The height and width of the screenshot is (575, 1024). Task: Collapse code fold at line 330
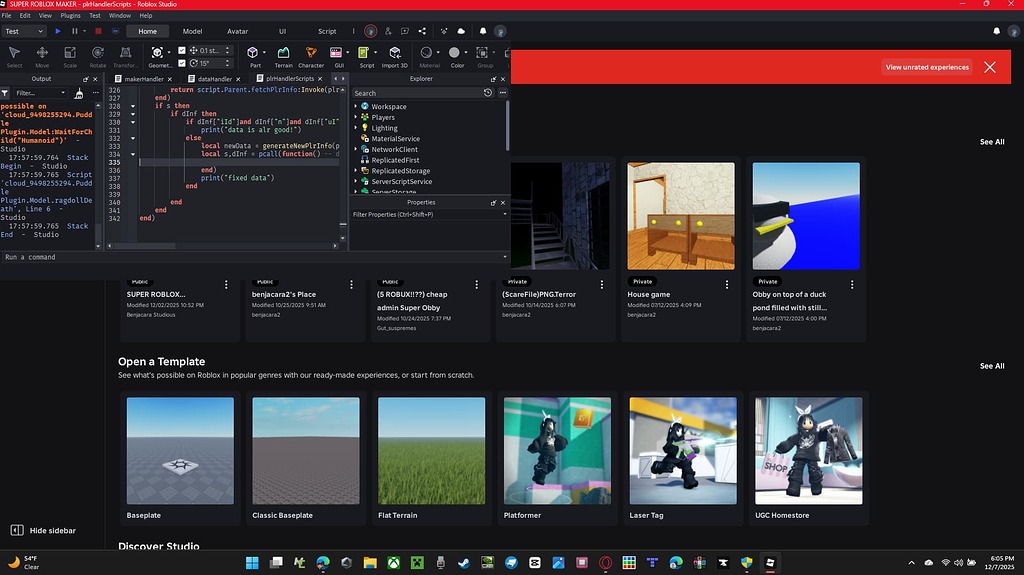(x=133, y=122)
